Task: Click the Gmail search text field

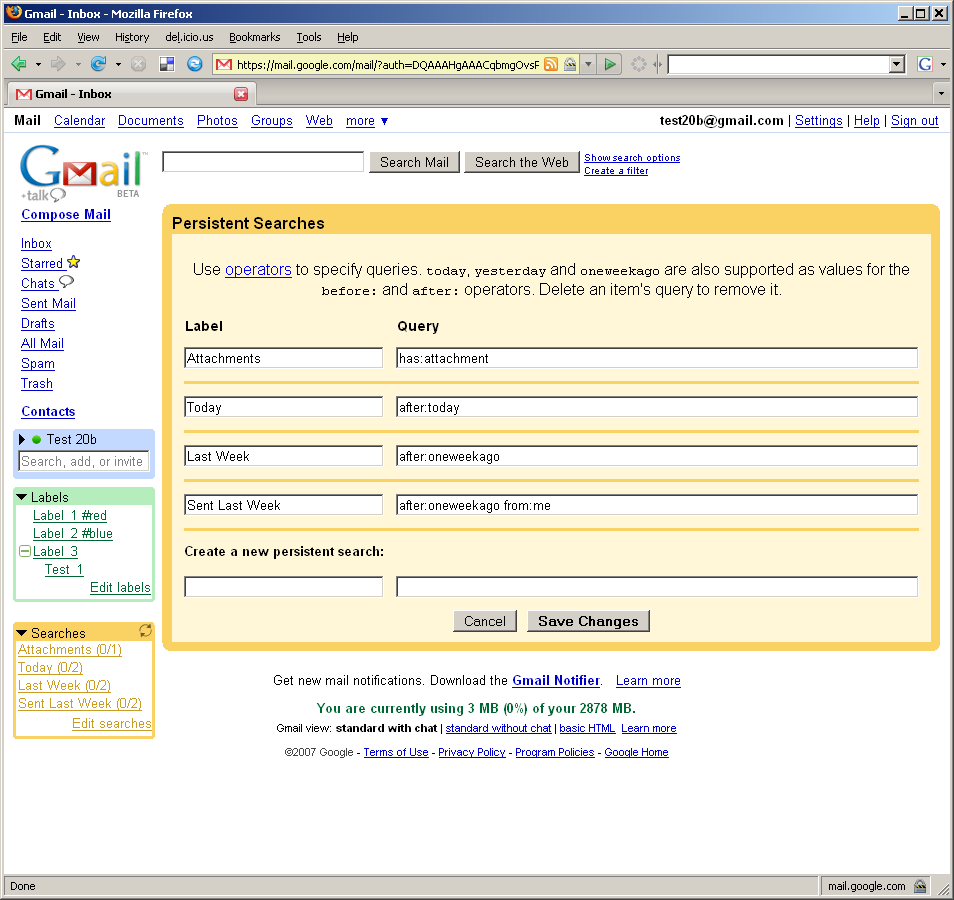Action: click(x=263, y=162)
